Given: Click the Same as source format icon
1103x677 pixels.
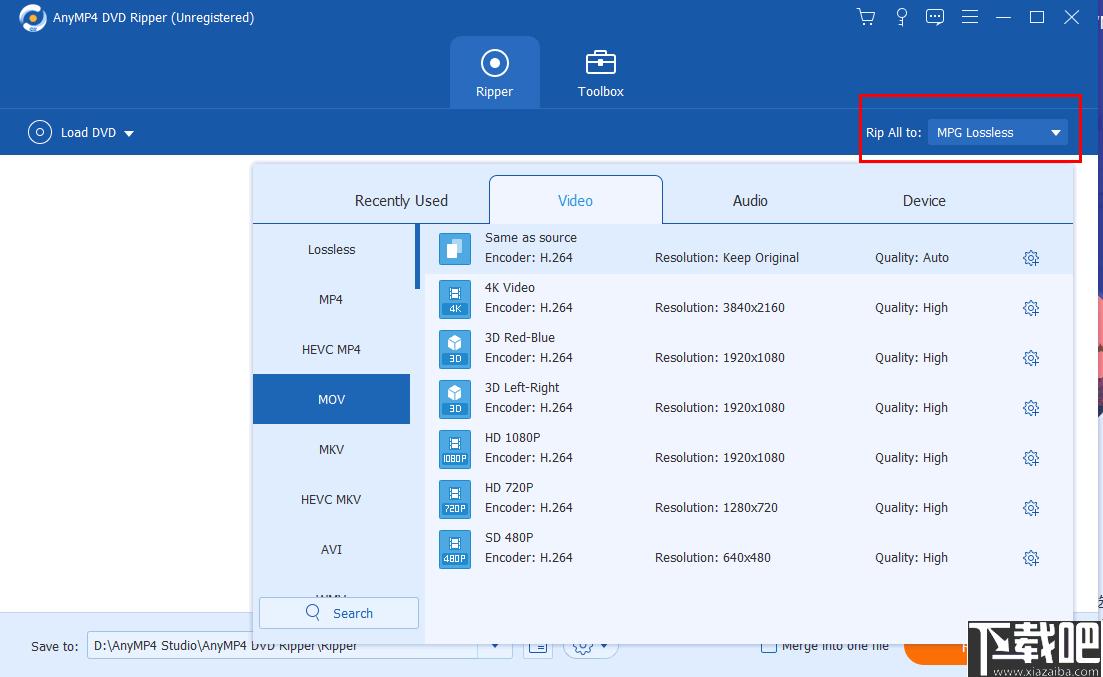Looking at the screenshot, I should [x=455, y=249].
